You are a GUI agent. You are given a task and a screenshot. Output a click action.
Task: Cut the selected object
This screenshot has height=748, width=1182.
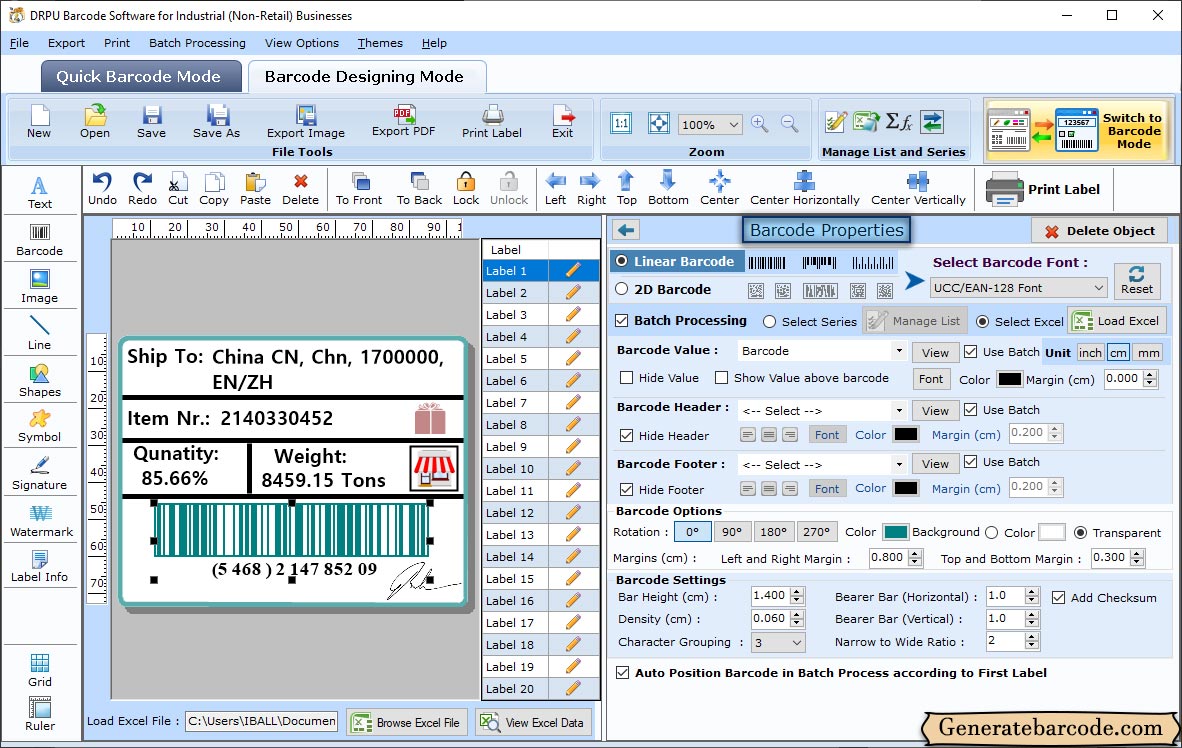(178, 189)
